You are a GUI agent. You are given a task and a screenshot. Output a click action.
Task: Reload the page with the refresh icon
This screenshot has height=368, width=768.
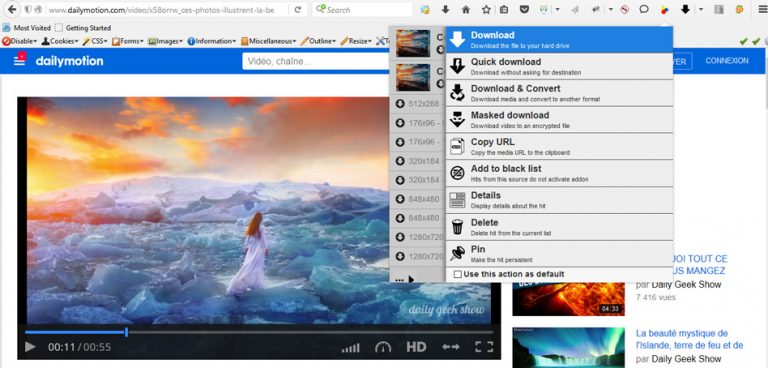pos(297,9)
